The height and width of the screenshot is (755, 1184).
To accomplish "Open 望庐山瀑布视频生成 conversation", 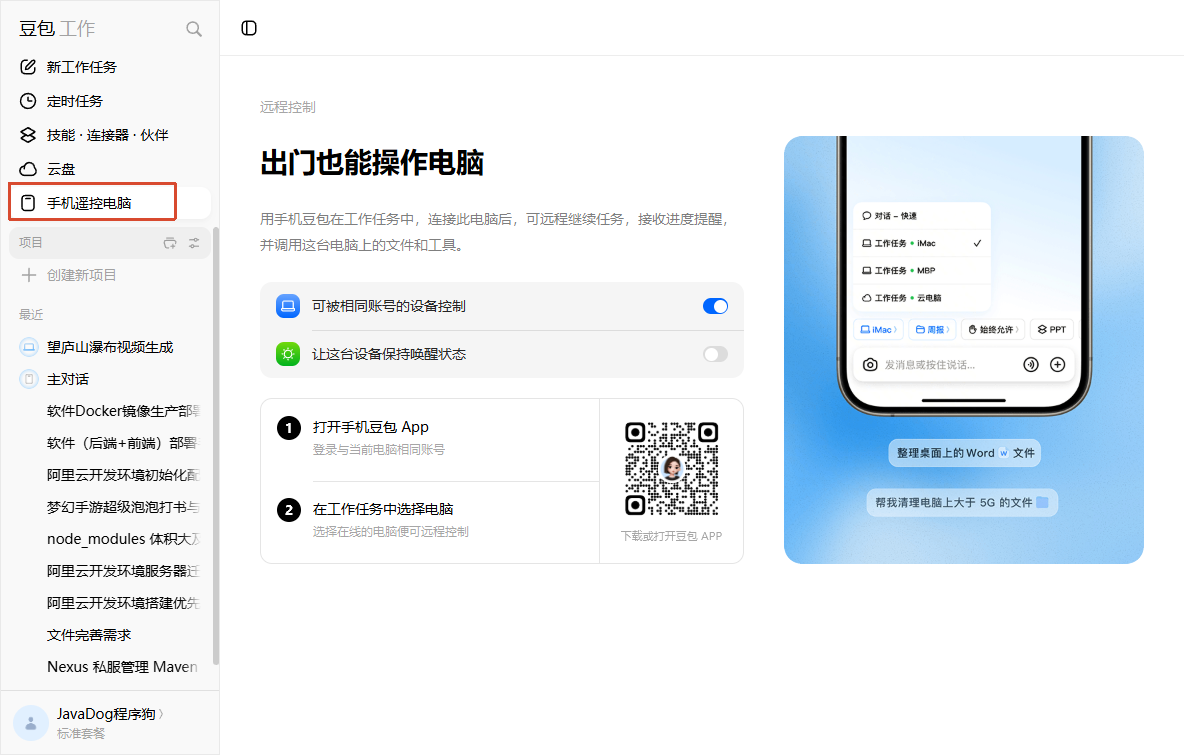I will 109,347.
